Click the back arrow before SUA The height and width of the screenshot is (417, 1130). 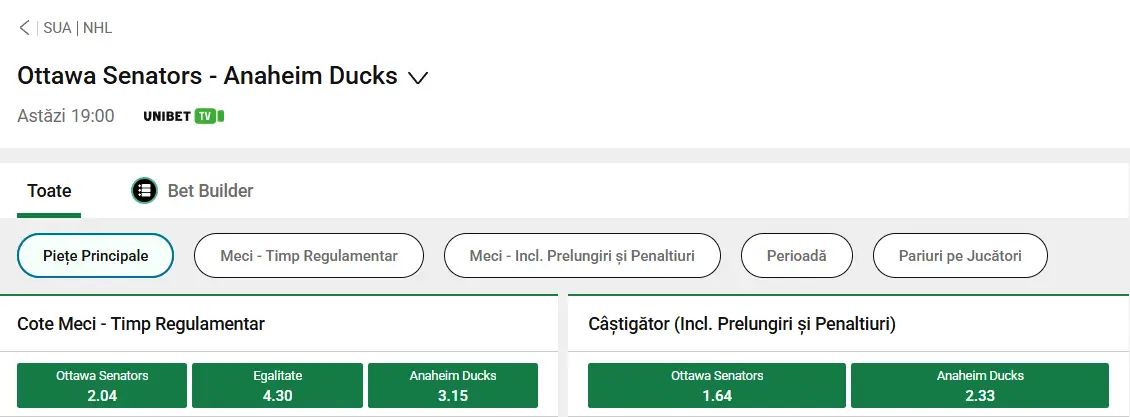[x=25, y=28]
